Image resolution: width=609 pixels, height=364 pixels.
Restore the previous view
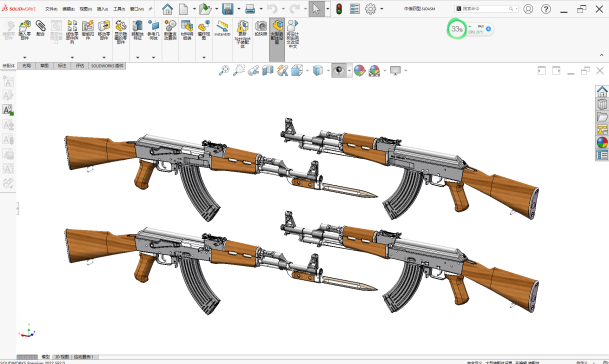coord(254,70)
